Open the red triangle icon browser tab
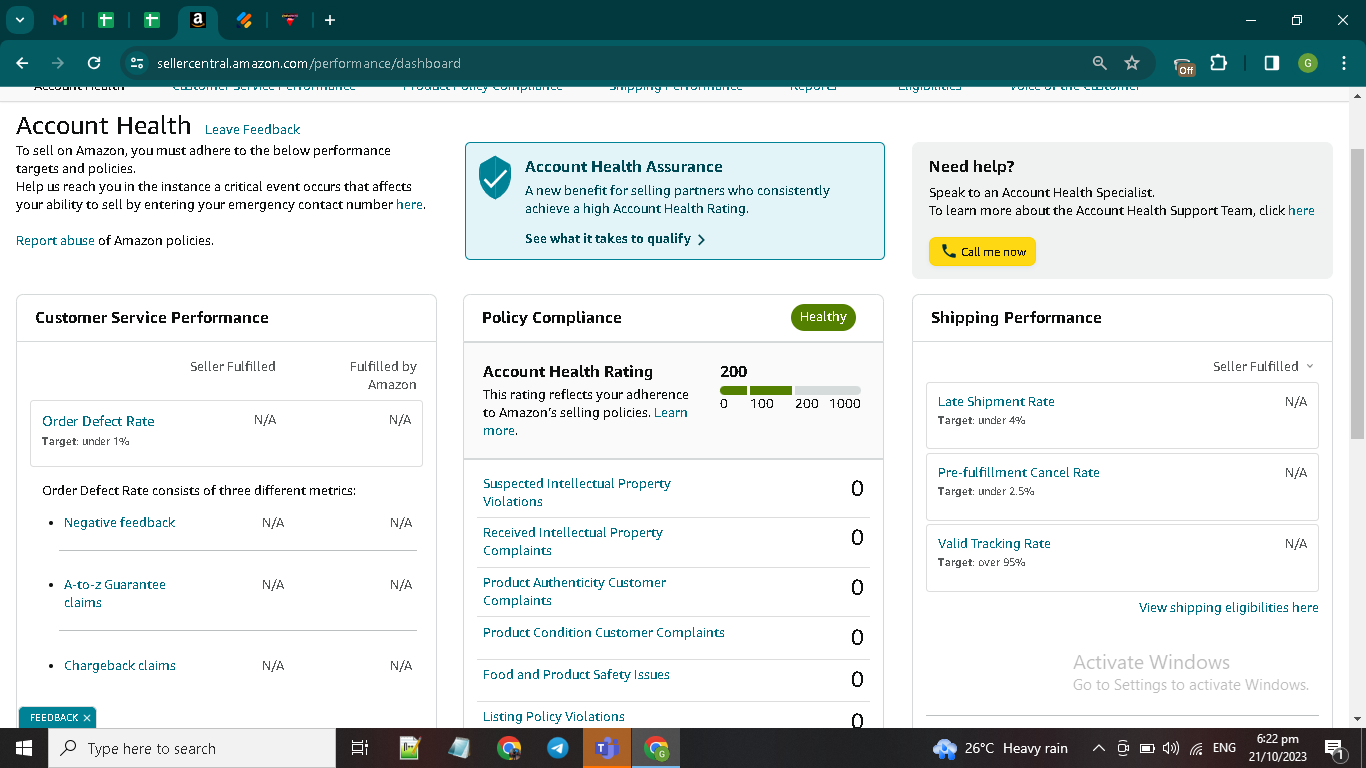 (x=290, y=20)
